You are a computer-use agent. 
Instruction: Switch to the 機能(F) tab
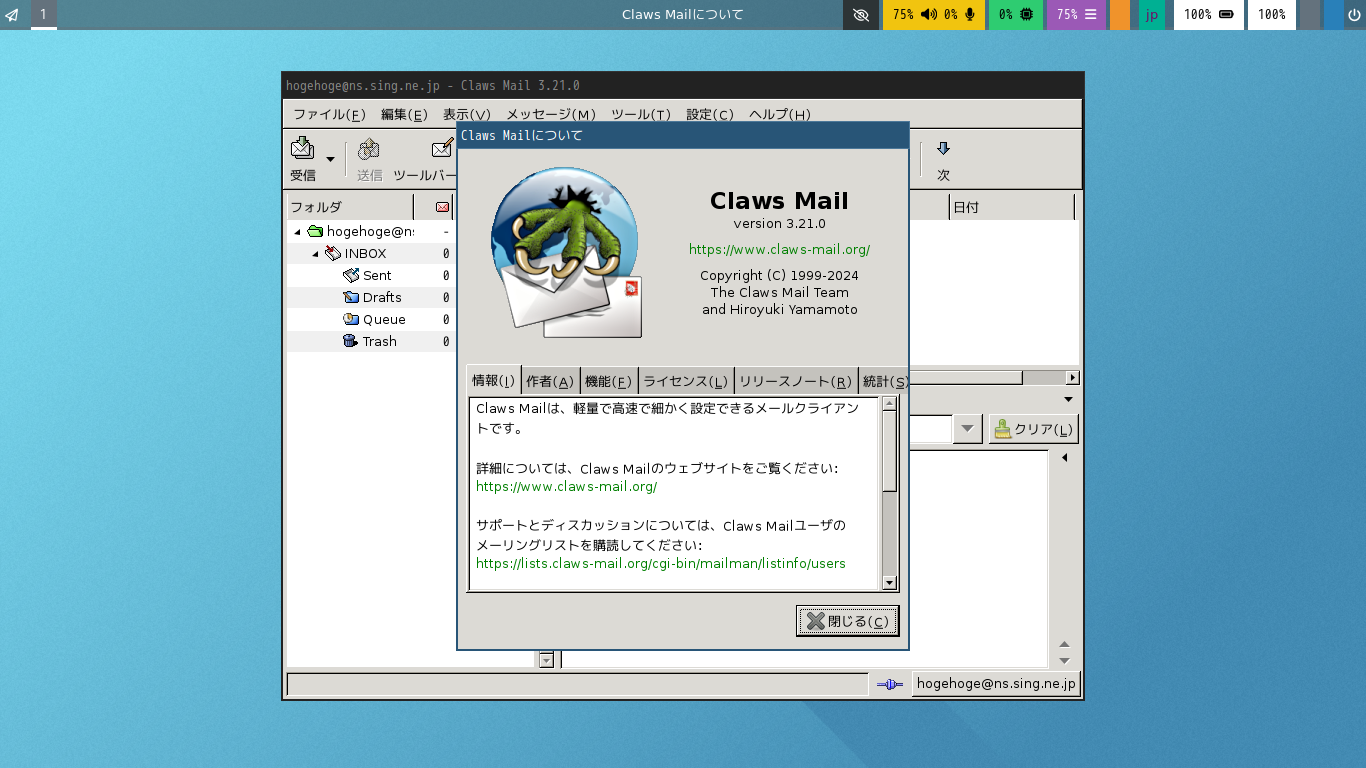(x=609, y=381)
